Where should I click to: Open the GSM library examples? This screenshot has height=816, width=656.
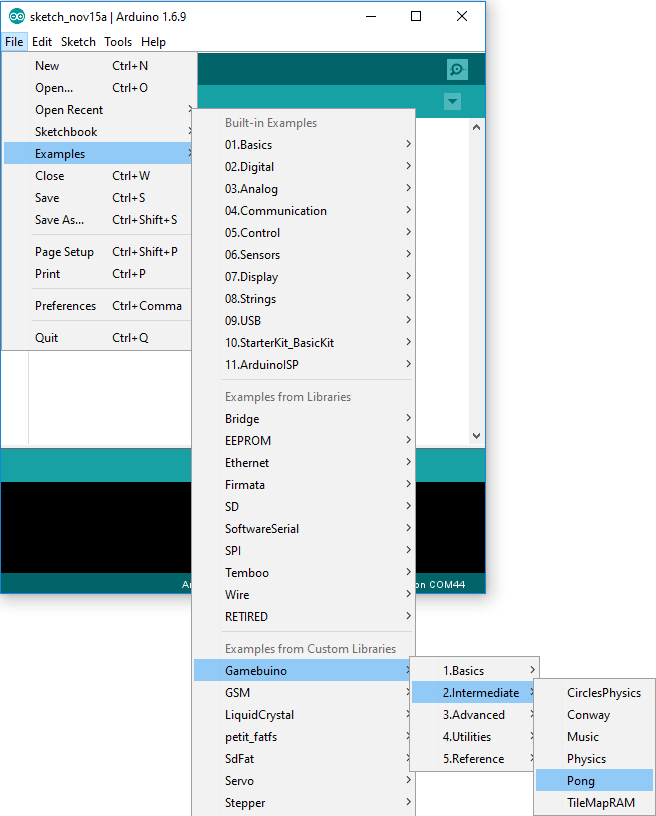[304, 693]
